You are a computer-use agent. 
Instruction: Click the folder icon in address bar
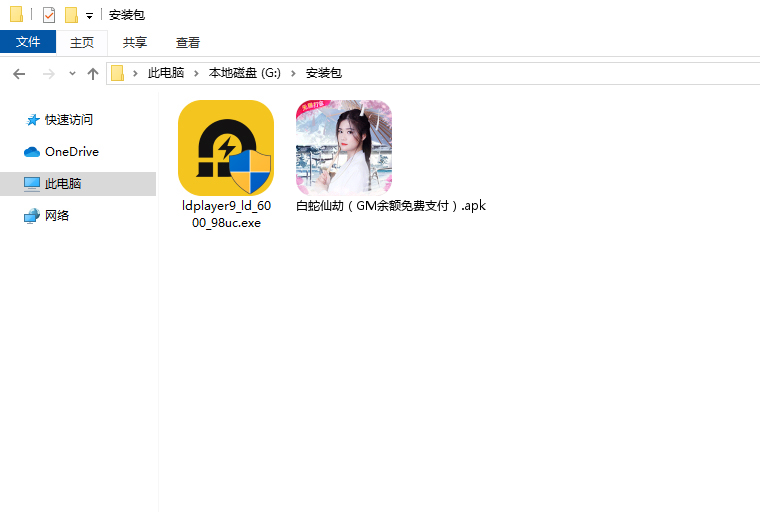(118, 73)
